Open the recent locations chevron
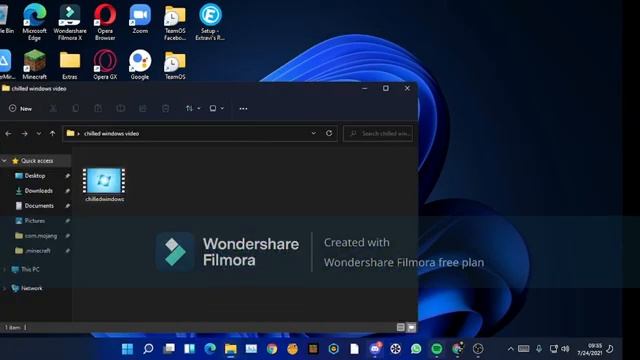Screen dimensions: 640x360 (x=39, y=133)
